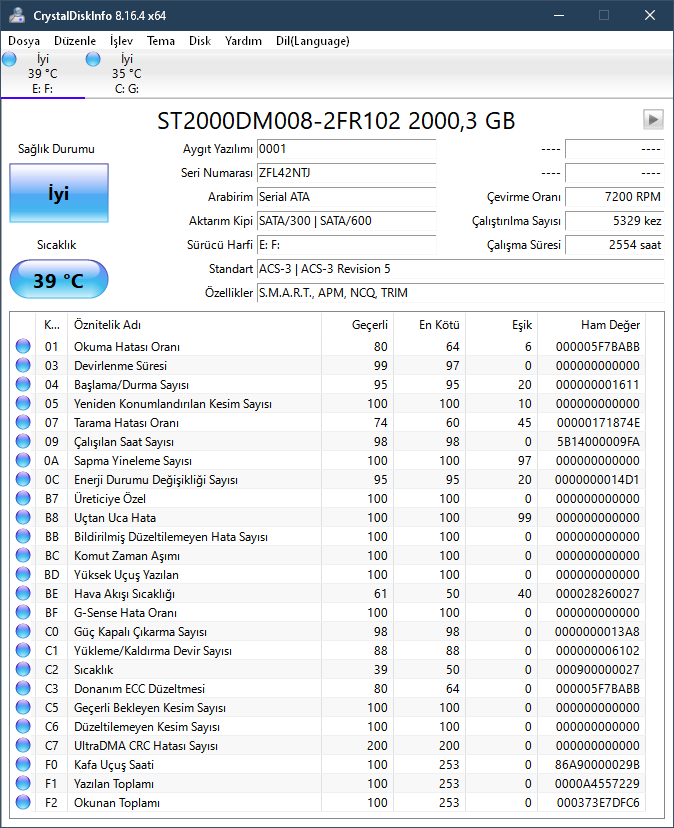The image size is (674, 828).
Task: Click the Seri Numarası field
Action: (346, 173)
